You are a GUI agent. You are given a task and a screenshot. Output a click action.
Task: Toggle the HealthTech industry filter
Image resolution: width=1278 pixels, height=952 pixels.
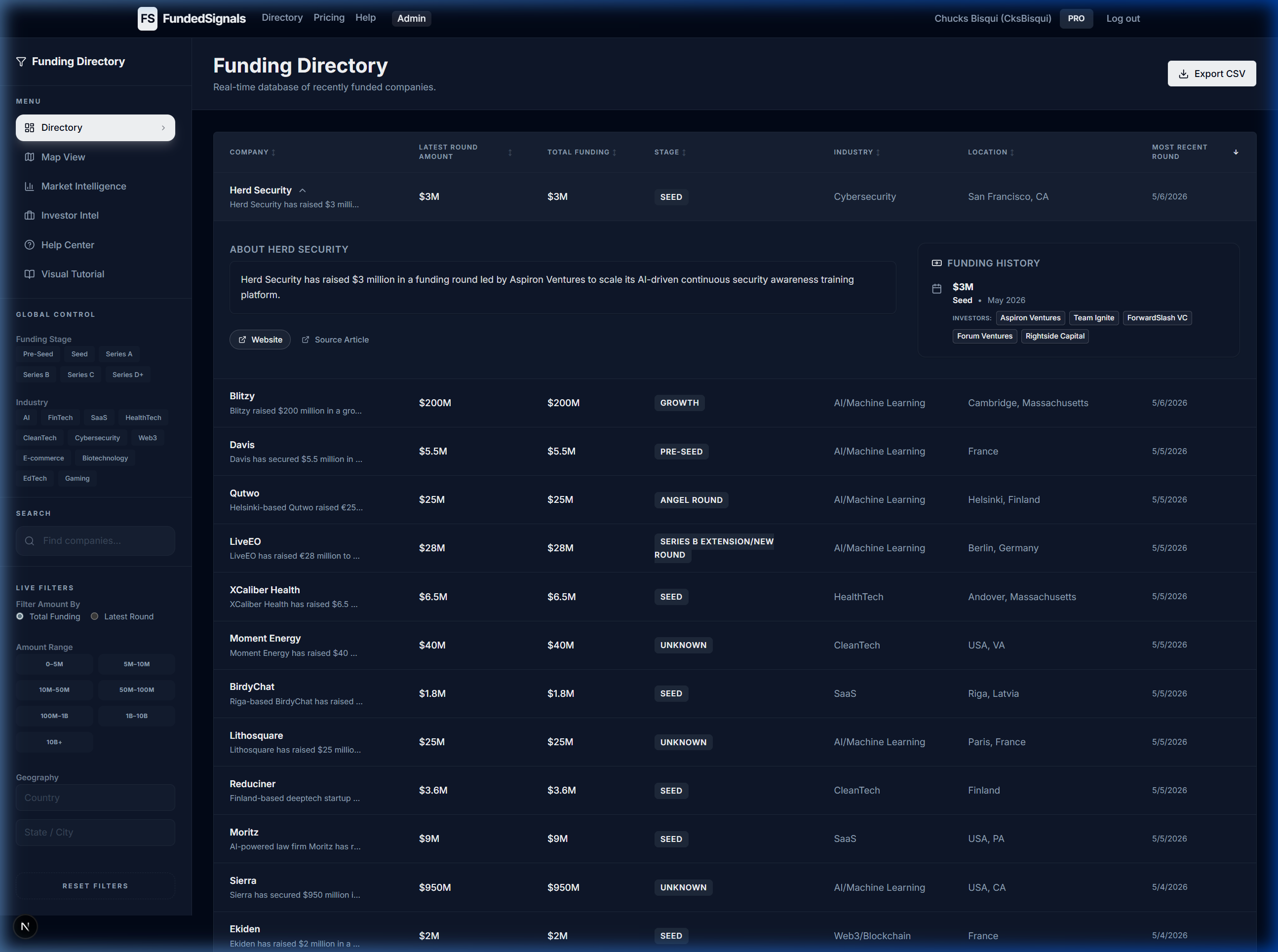pos(143,418)
